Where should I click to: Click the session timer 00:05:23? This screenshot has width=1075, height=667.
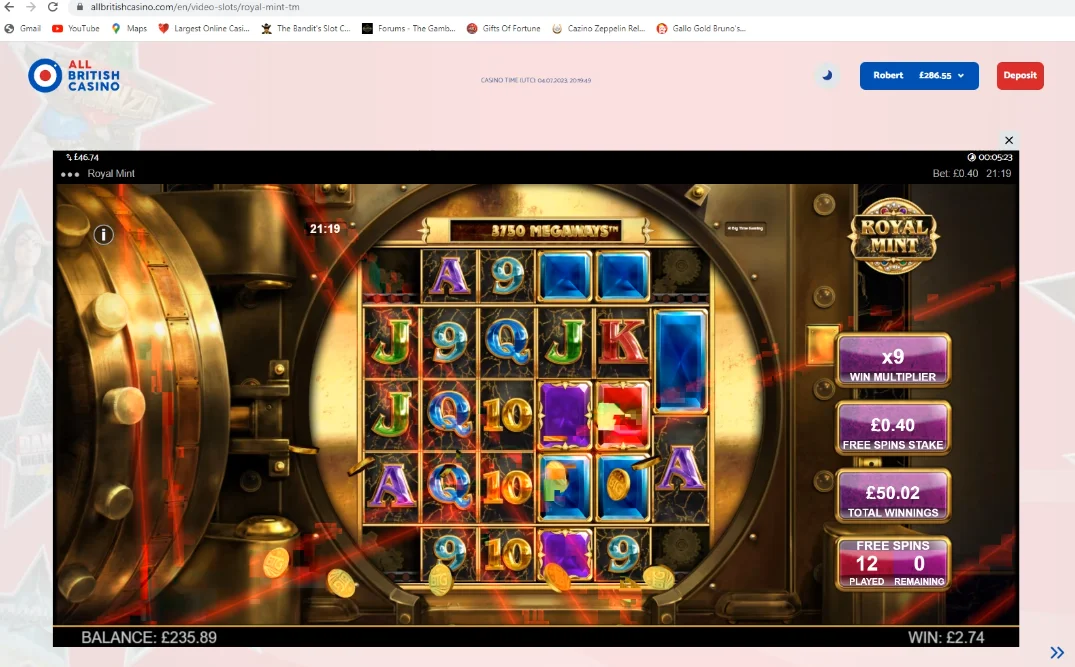[989, 157]
